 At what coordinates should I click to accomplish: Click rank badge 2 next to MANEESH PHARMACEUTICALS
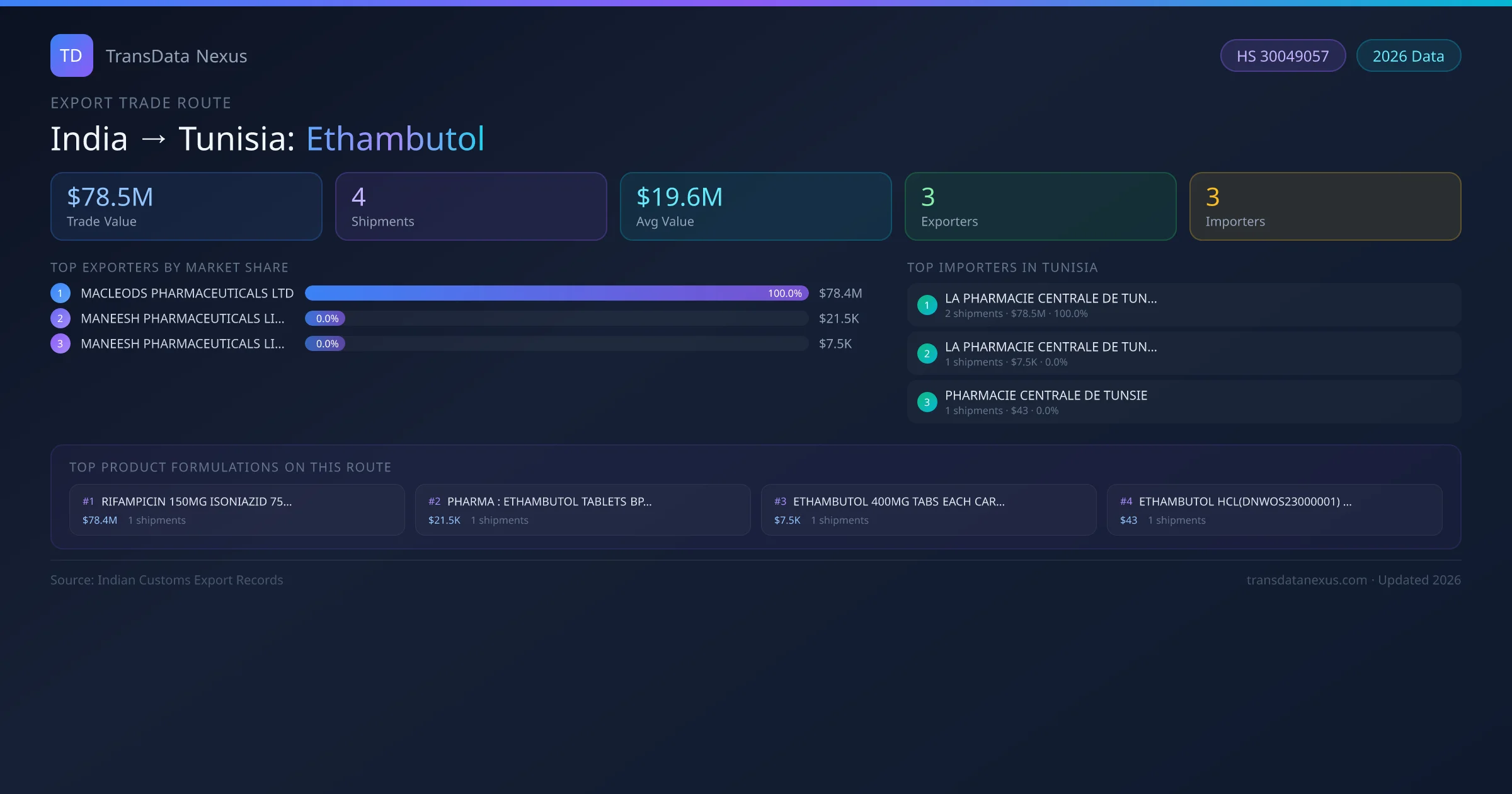(x=60, y=318)
